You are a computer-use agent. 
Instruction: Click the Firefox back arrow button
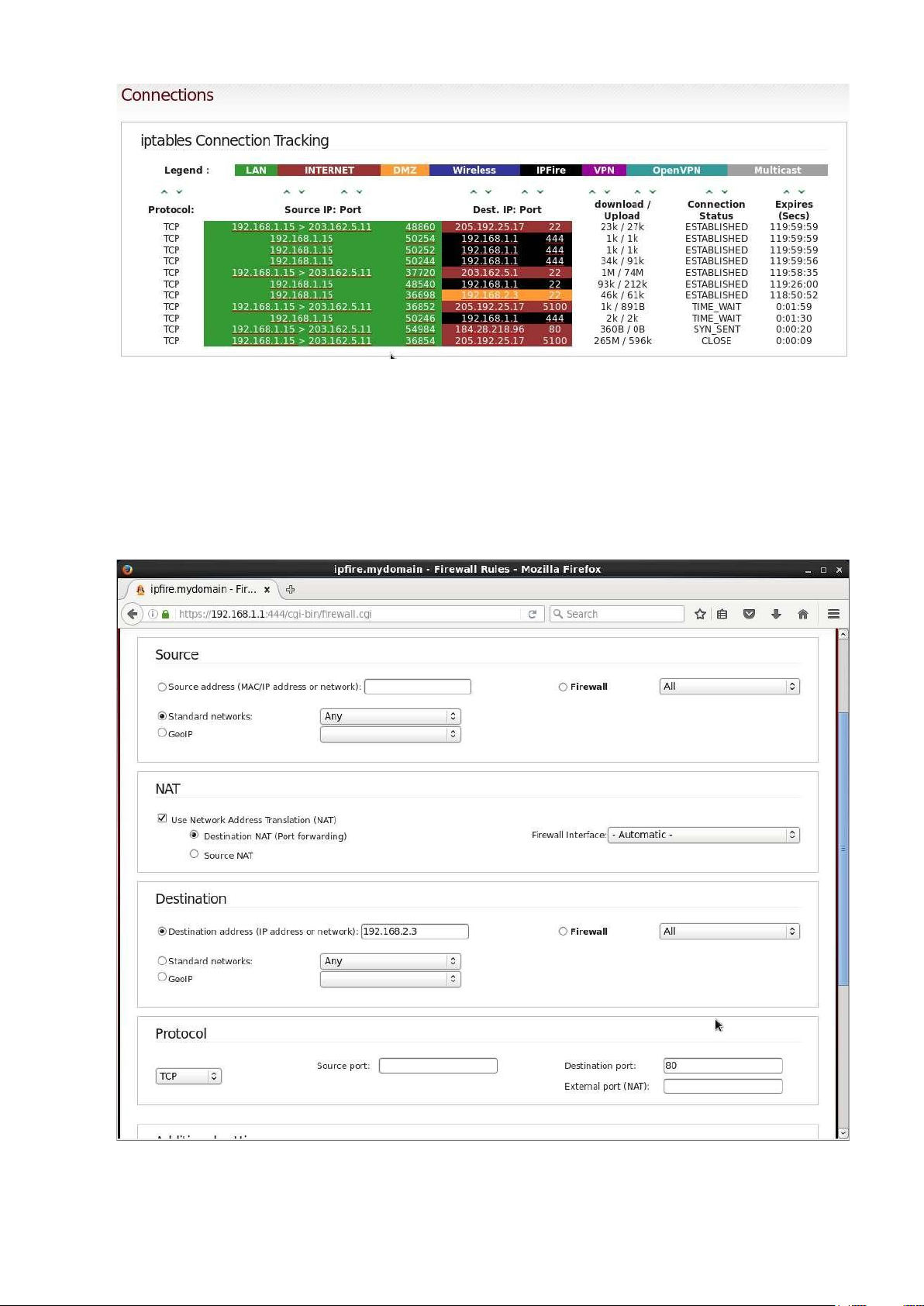click(133, 614)
